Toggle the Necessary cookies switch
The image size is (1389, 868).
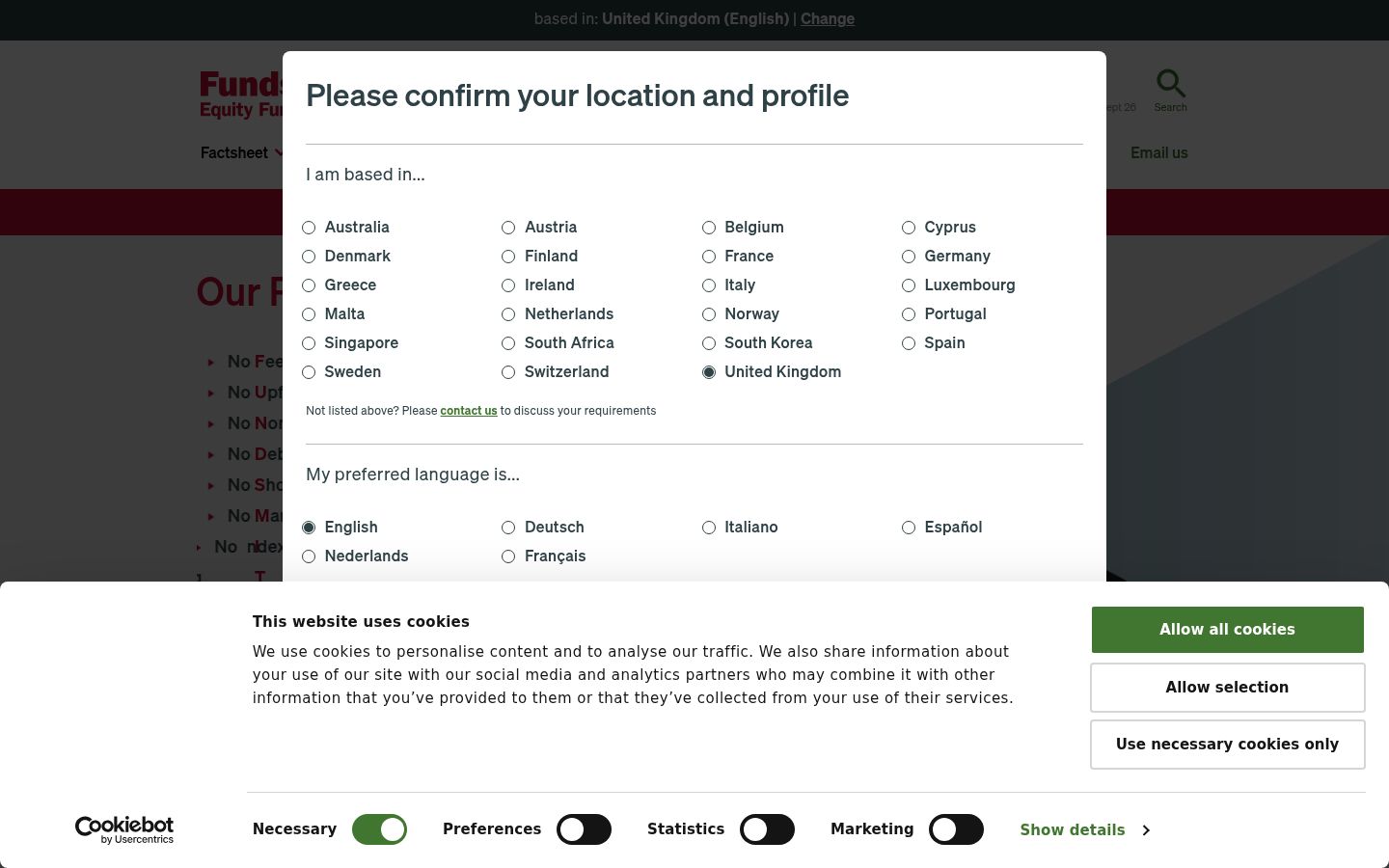pos(379,829)
